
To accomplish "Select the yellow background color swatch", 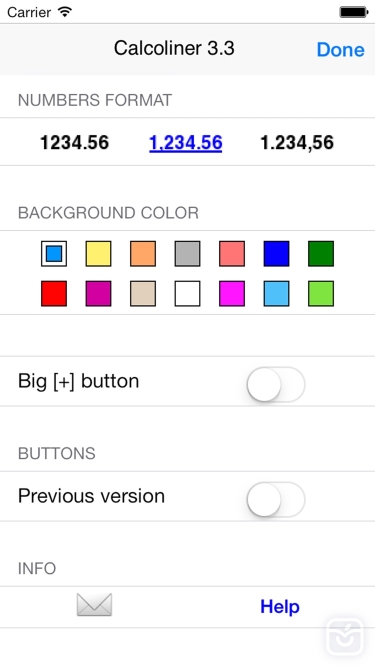I will pos(99,254).
